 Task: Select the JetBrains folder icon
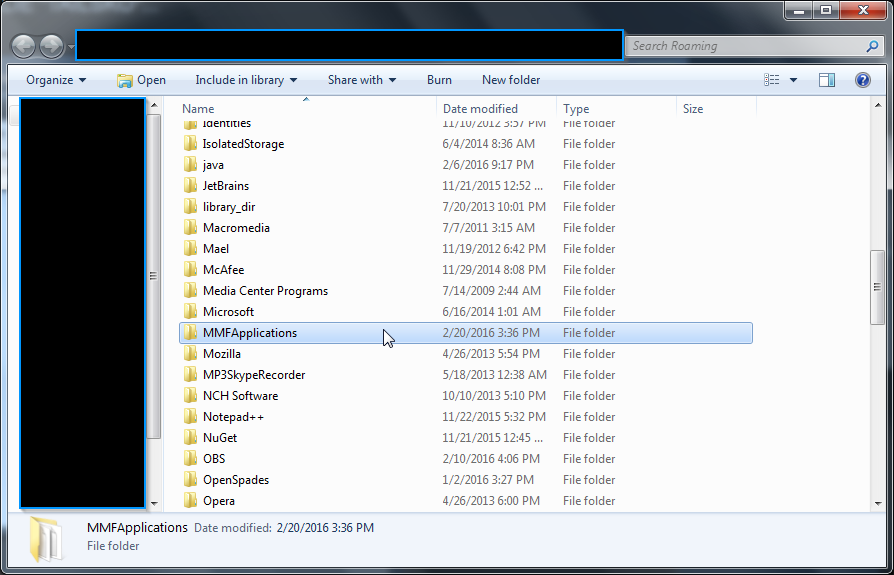190,186
